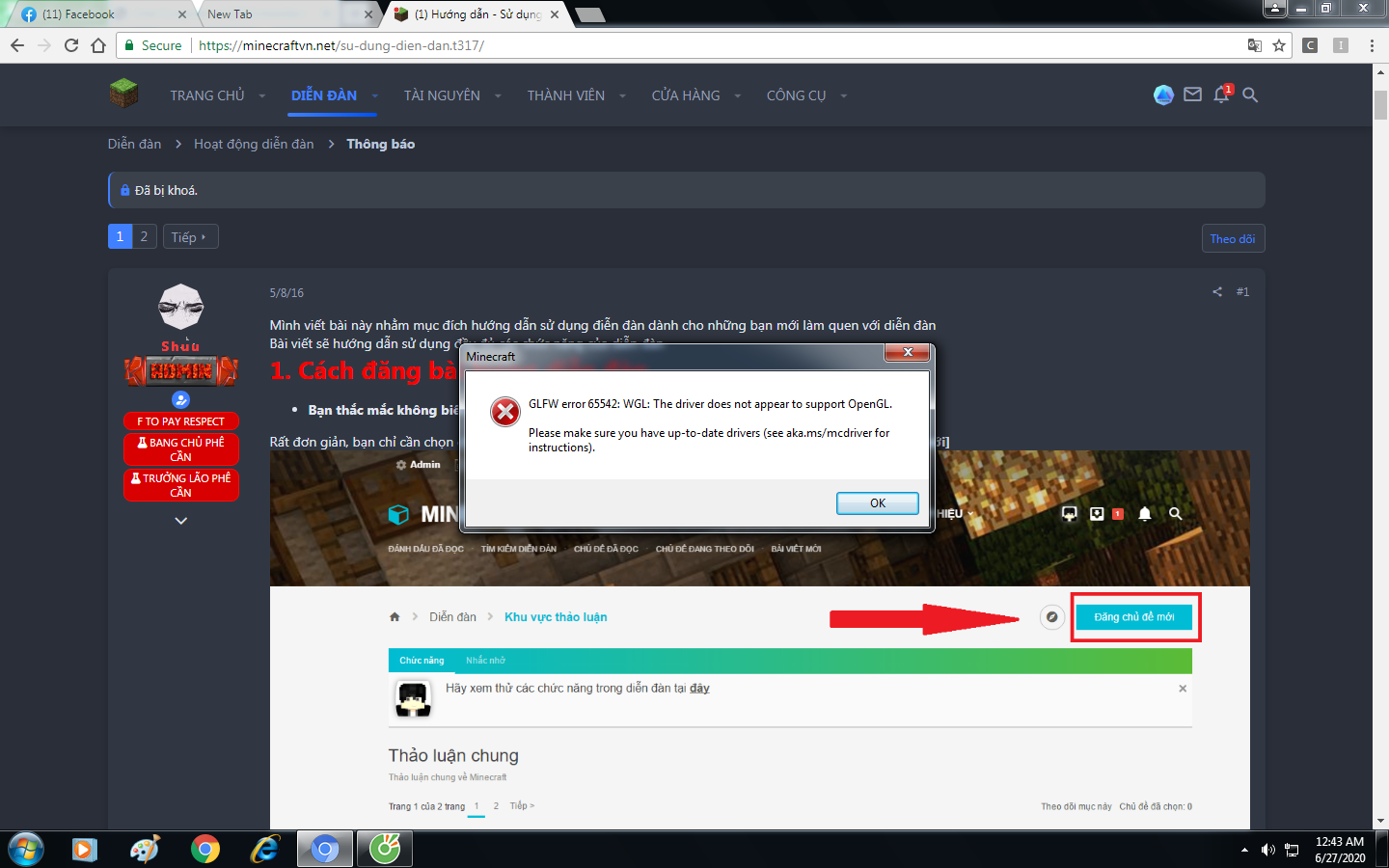
Task: Open Shưu's username link
Action: pyautogui.click(x=180, y=345)
